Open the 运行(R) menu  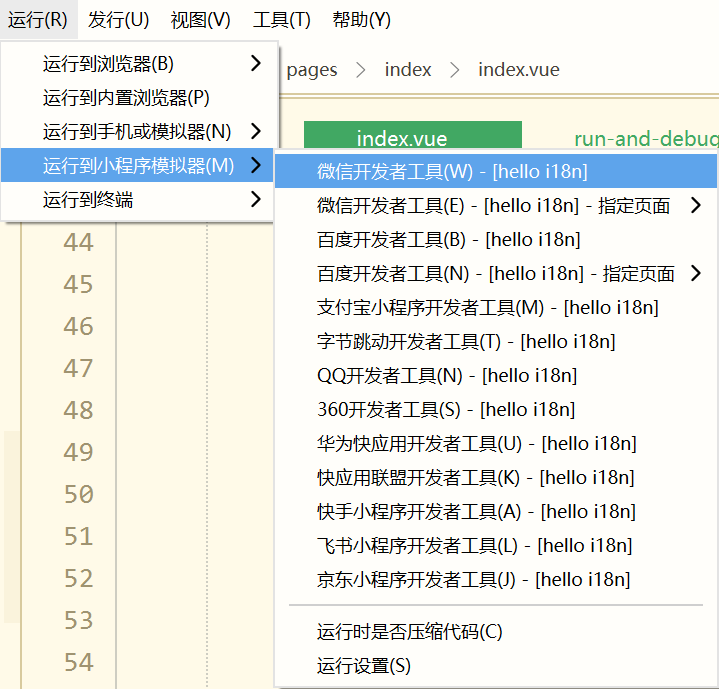click(38, 20)
